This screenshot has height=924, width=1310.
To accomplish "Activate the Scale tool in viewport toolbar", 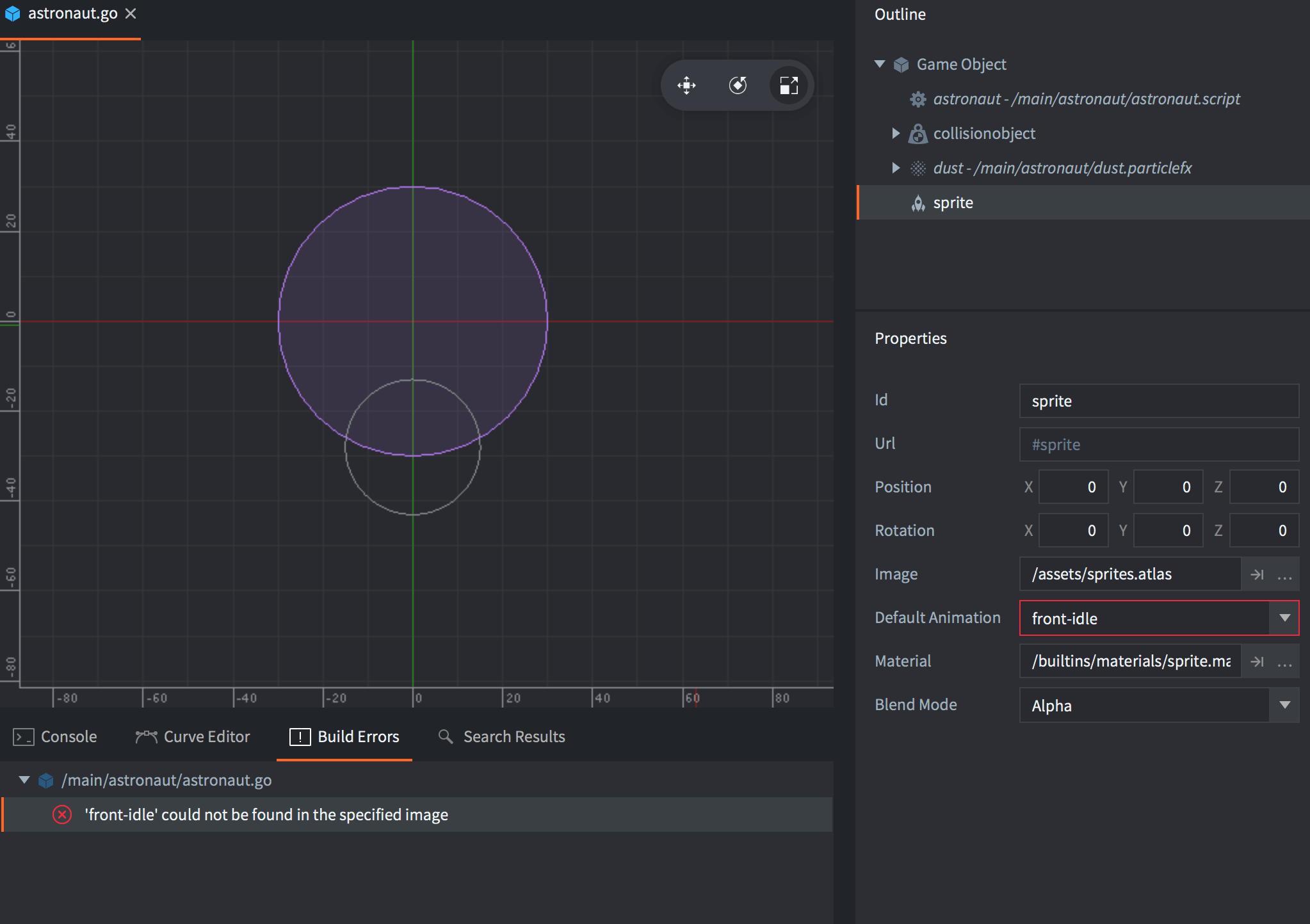I will 789,85.
